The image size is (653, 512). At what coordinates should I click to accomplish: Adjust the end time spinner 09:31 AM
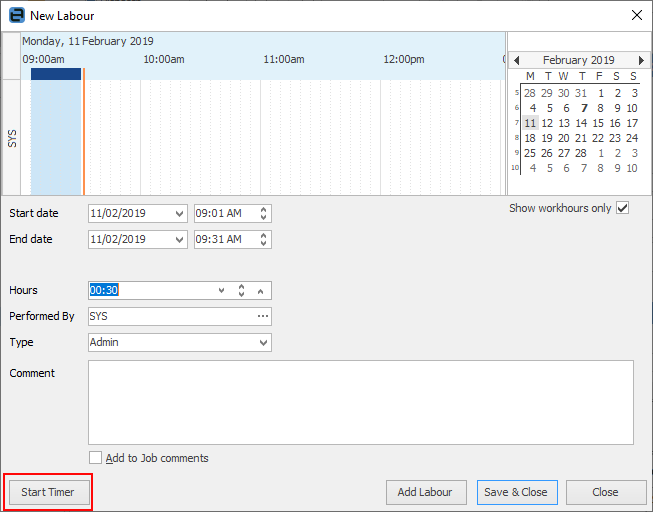[263, 240]
